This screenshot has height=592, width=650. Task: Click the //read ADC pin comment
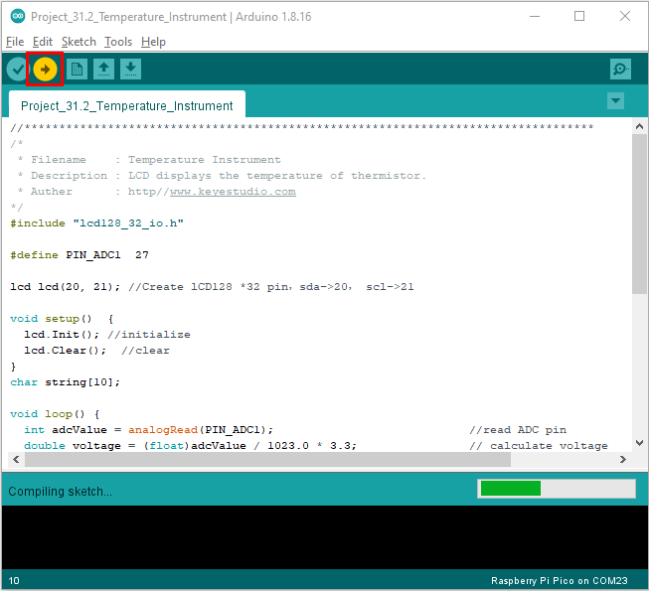coord(518,430)
